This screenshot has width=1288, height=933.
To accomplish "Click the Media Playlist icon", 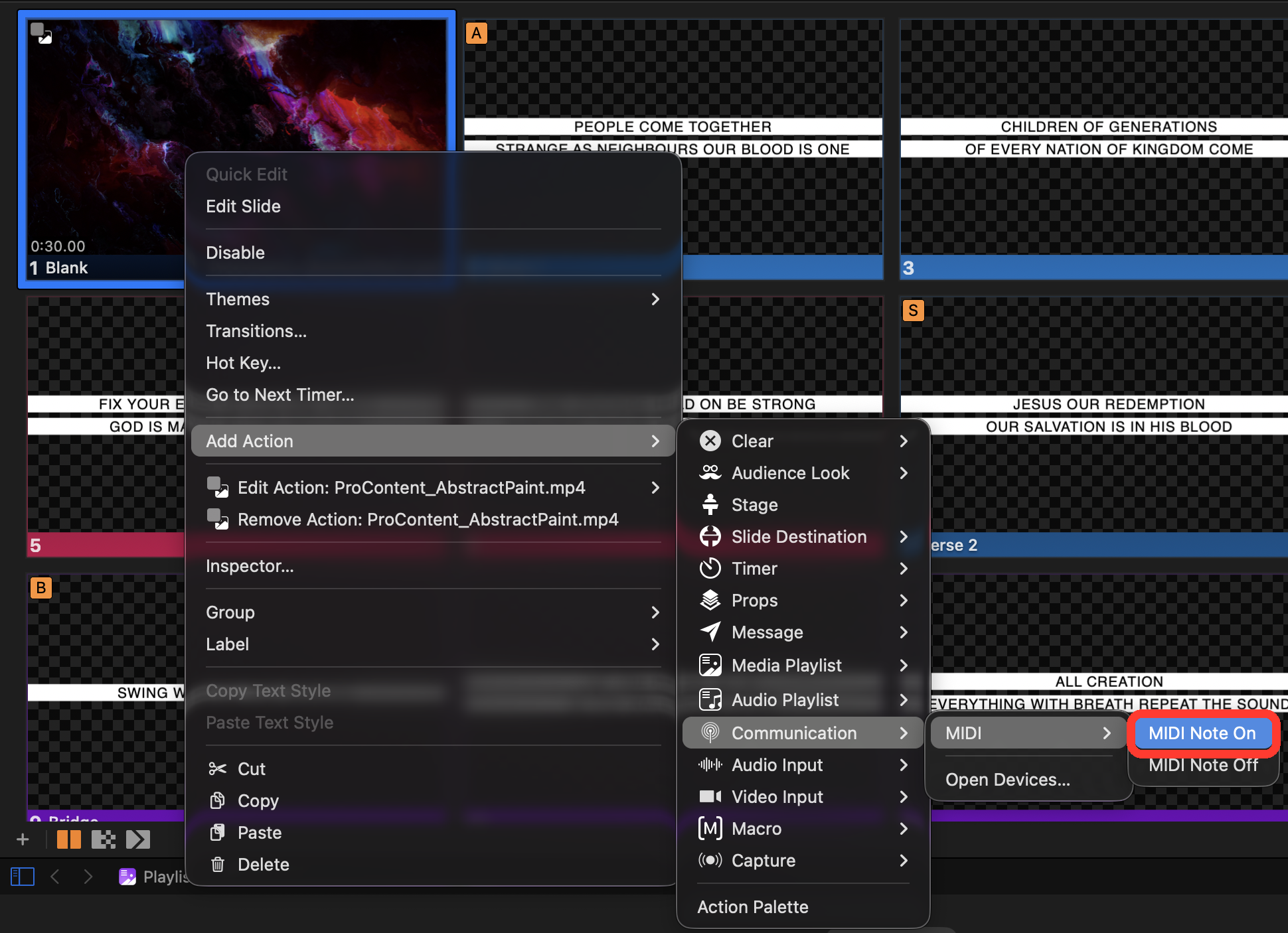I will point(710,665).
